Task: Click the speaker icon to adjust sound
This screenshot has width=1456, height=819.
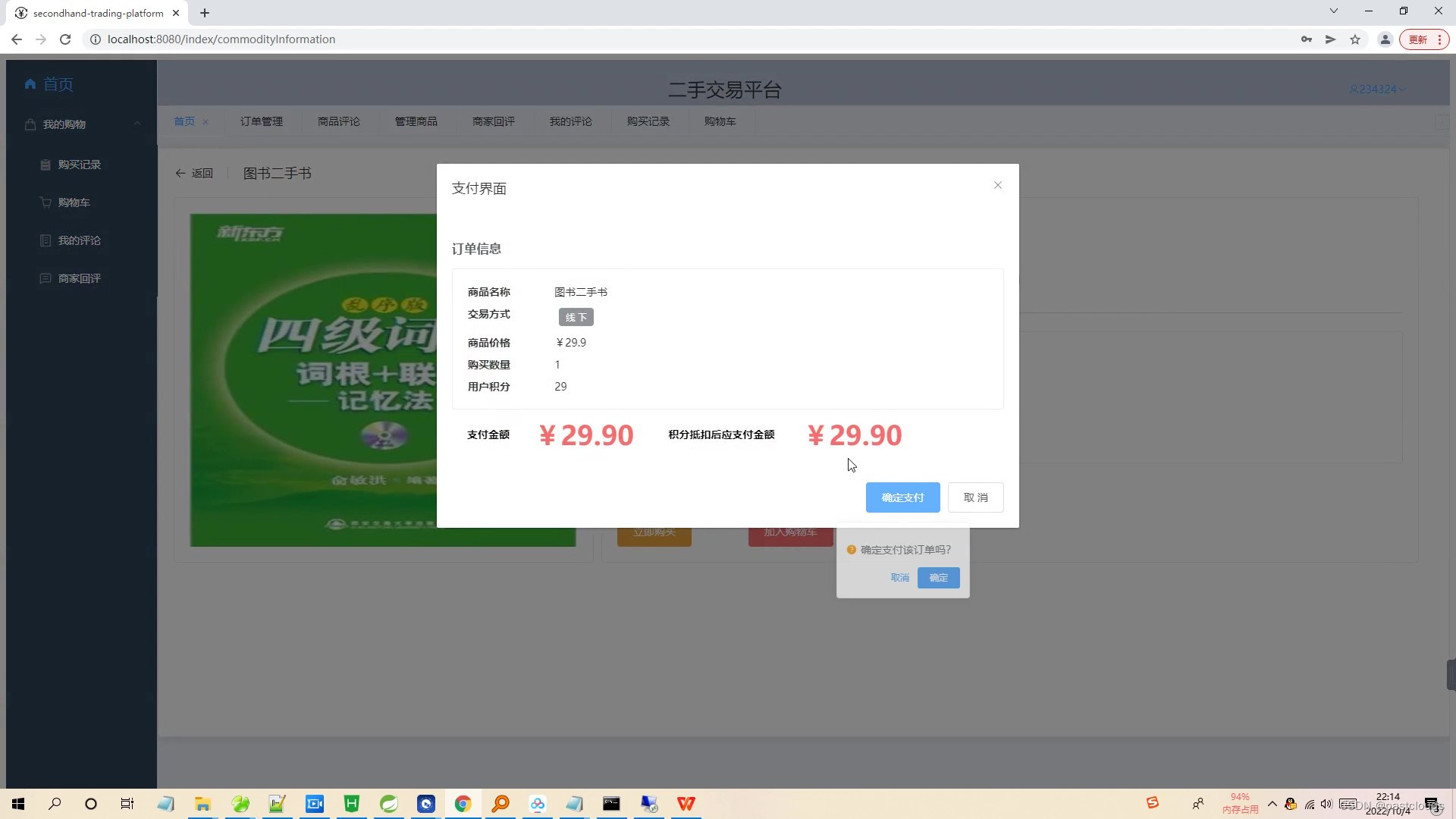Action: click(1326, 804)
